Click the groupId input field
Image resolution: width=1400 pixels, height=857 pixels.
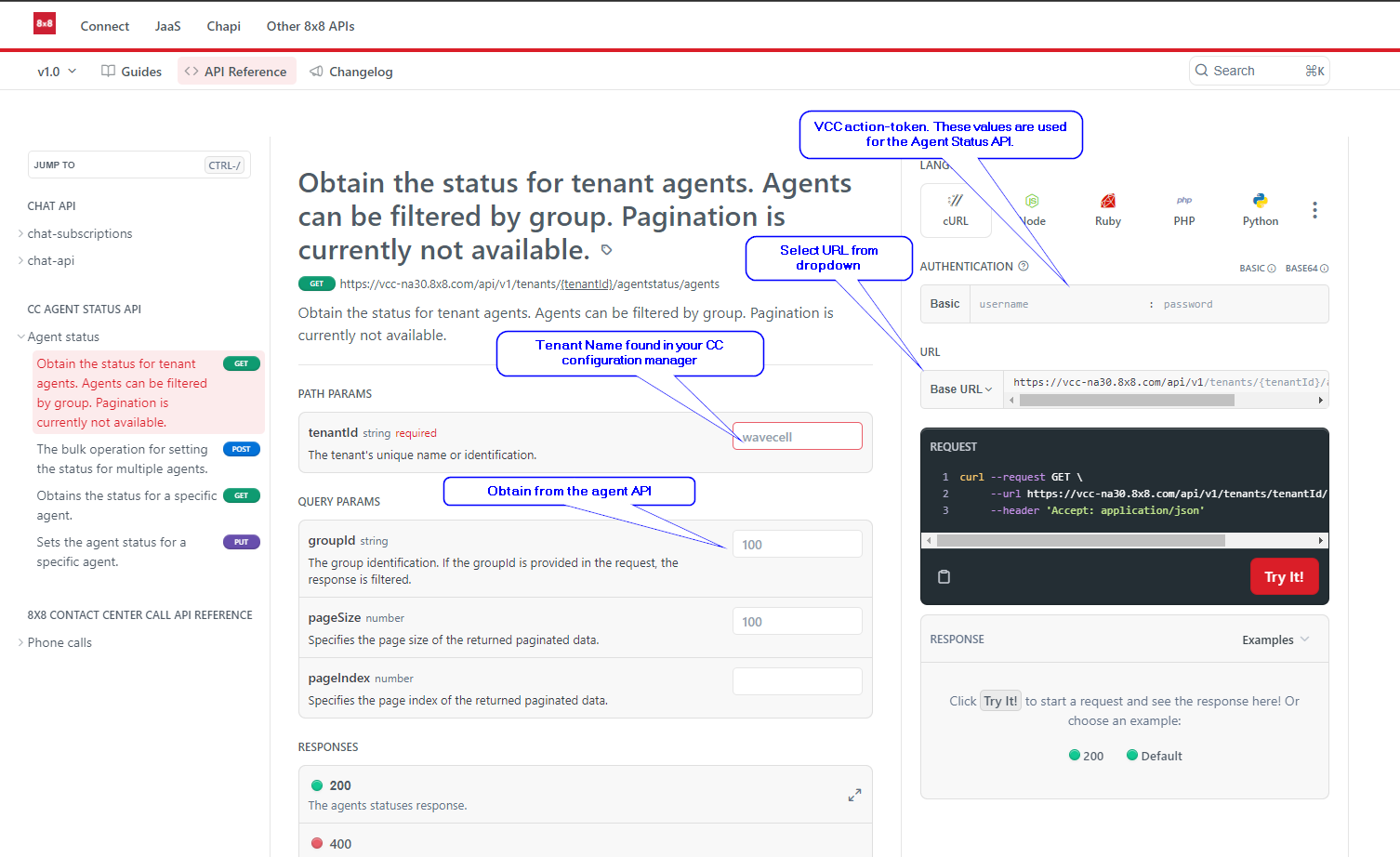[798, 544]
